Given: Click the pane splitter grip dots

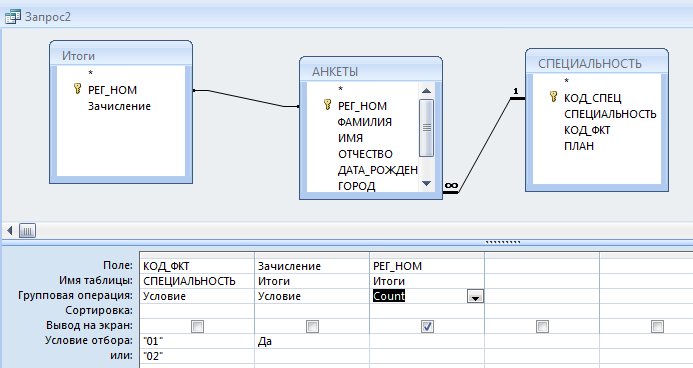Looking at the screenshot, I should point(503,242).
